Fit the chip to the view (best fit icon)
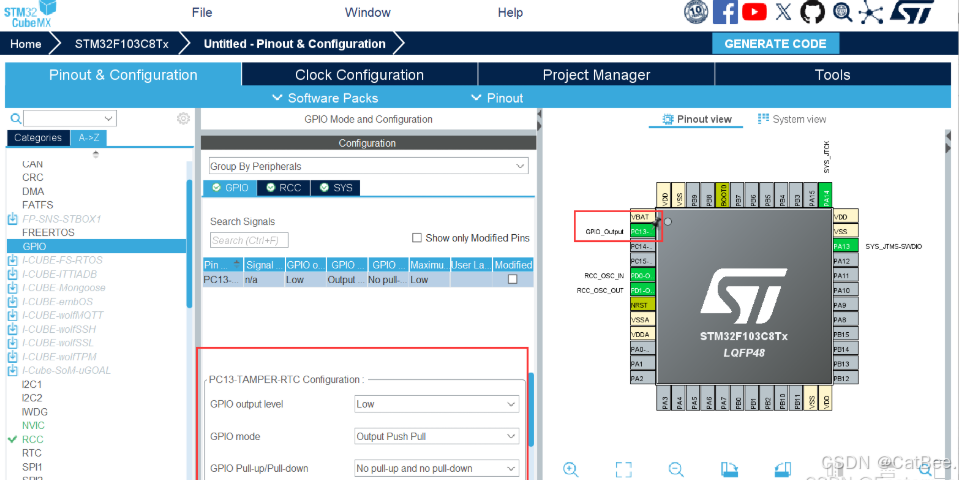 click(x=623, y=470)
